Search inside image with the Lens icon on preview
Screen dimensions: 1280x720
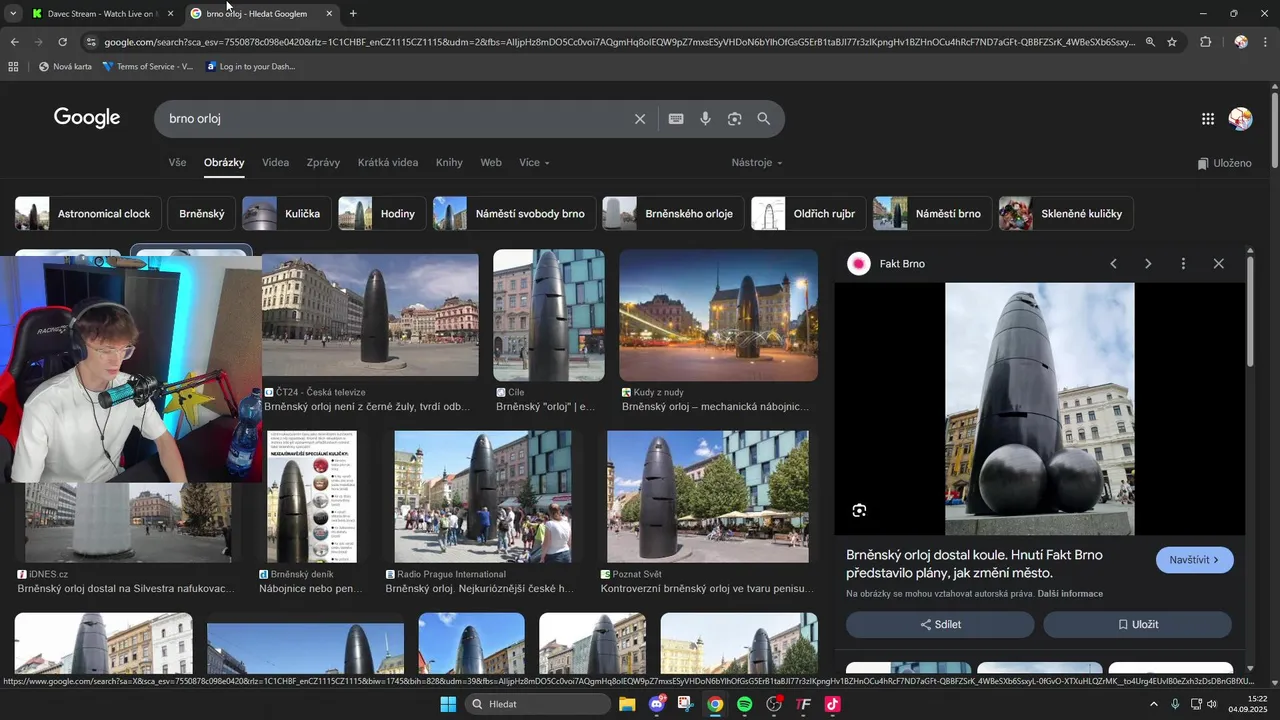tap(859, 511)
